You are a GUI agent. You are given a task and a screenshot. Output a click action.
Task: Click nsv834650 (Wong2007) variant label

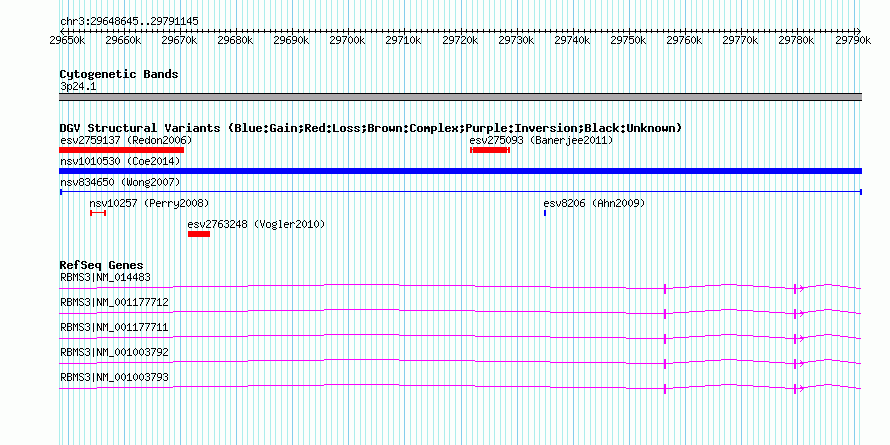[120, 182]
